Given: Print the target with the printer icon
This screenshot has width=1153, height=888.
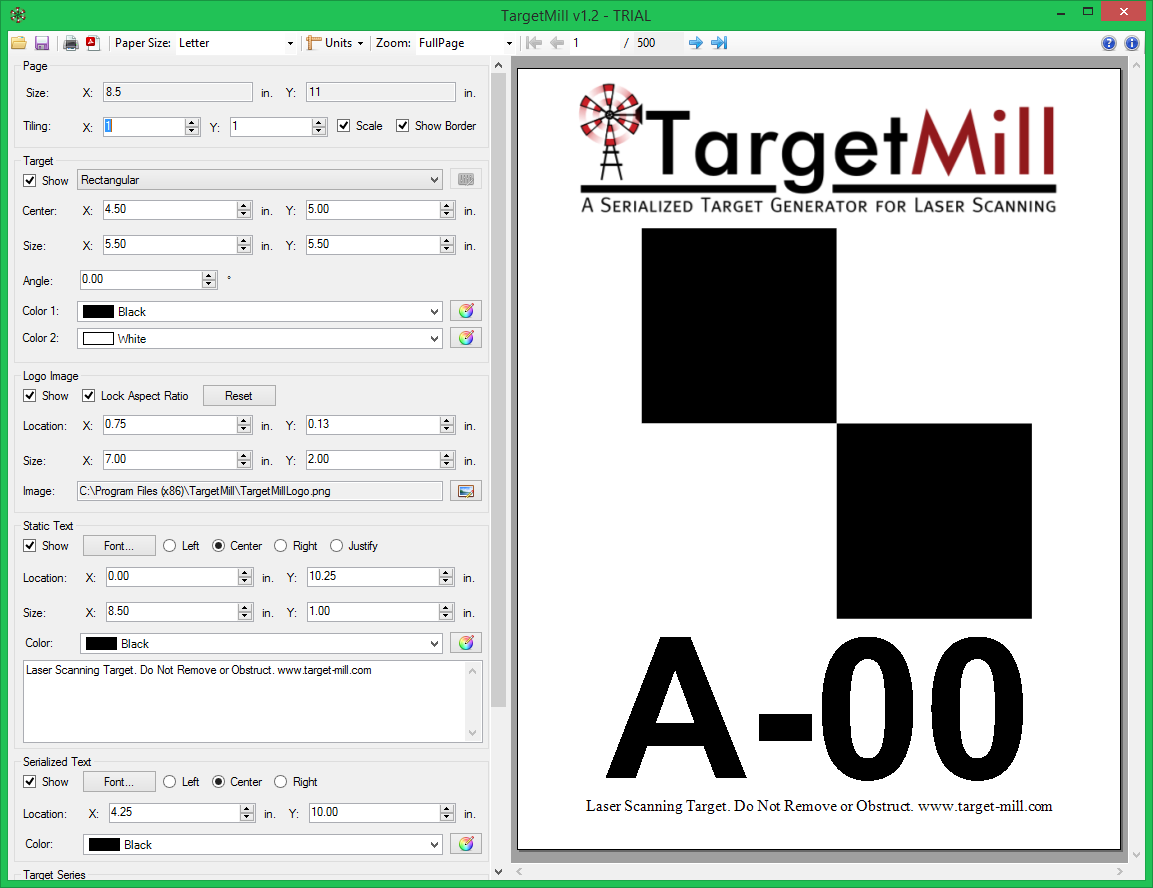Looking at the screenshot, I should pos(71,43).
